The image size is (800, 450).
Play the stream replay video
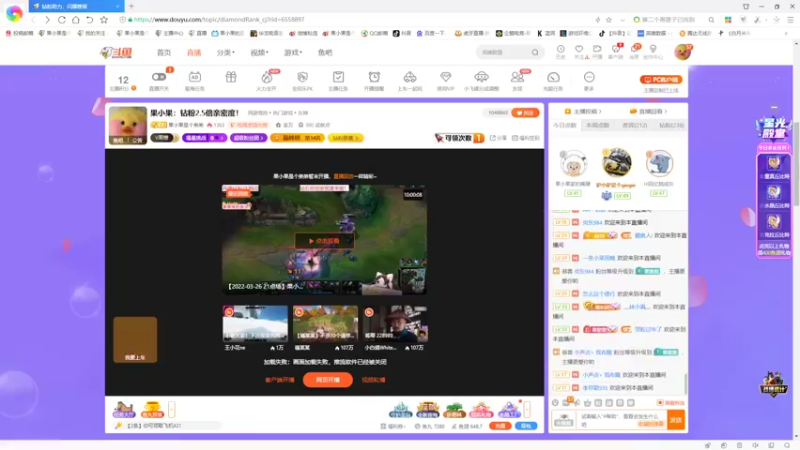[x=324, y=241]
